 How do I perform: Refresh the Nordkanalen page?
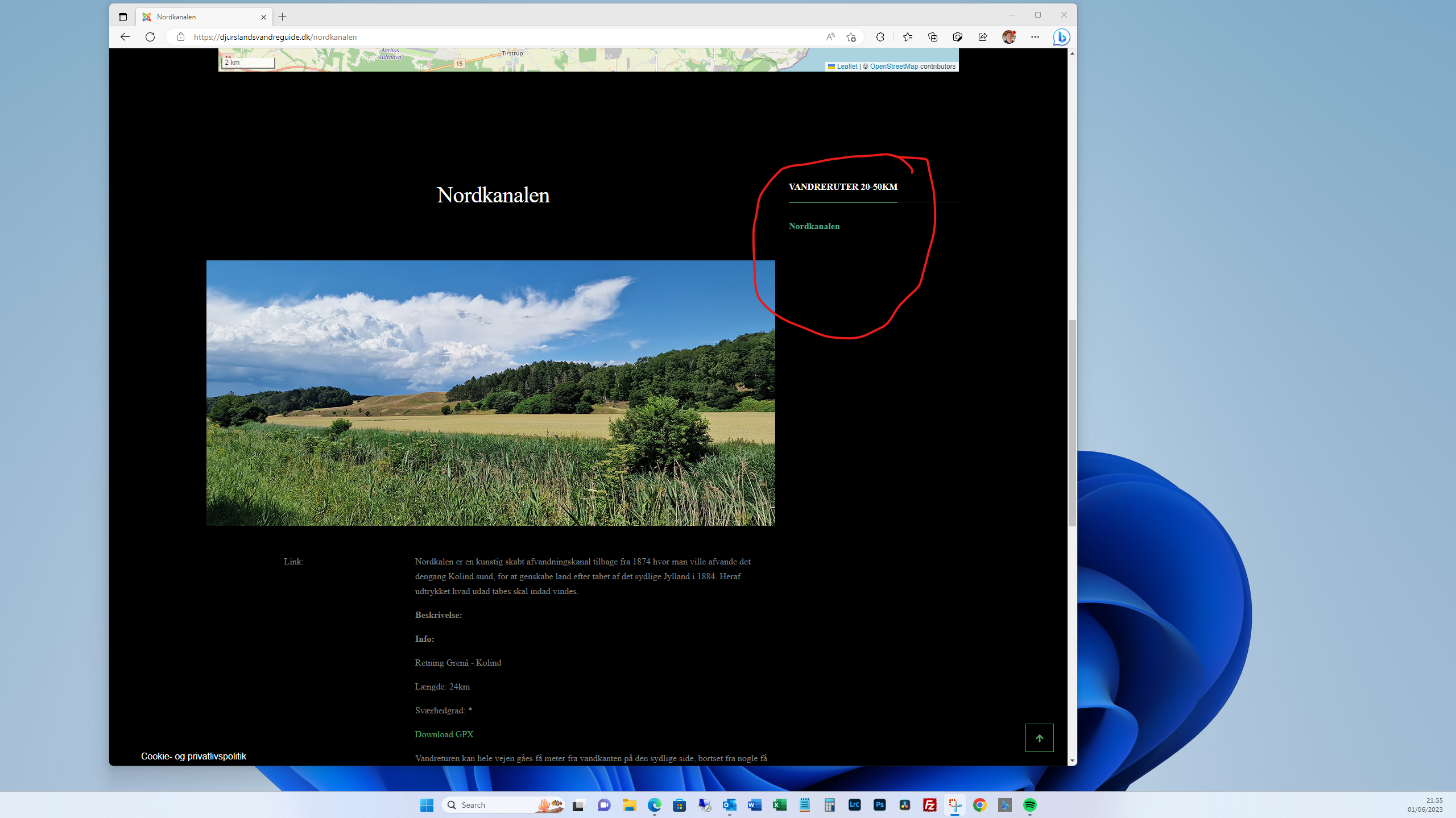click(x=150, y=37)
